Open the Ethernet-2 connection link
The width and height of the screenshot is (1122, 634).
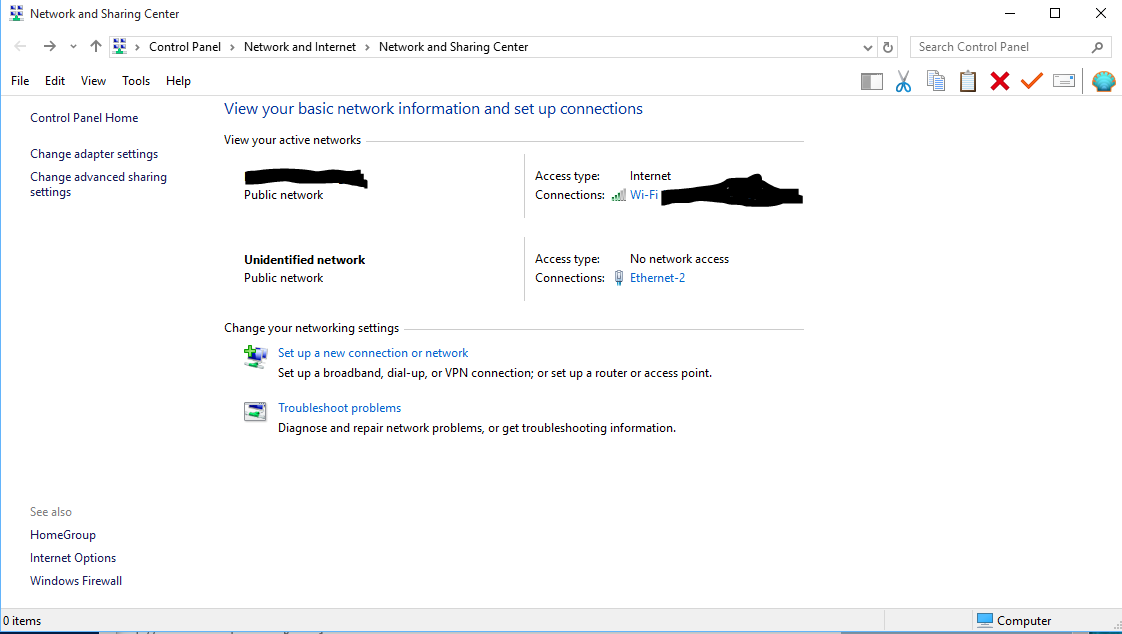click(658, 278)
